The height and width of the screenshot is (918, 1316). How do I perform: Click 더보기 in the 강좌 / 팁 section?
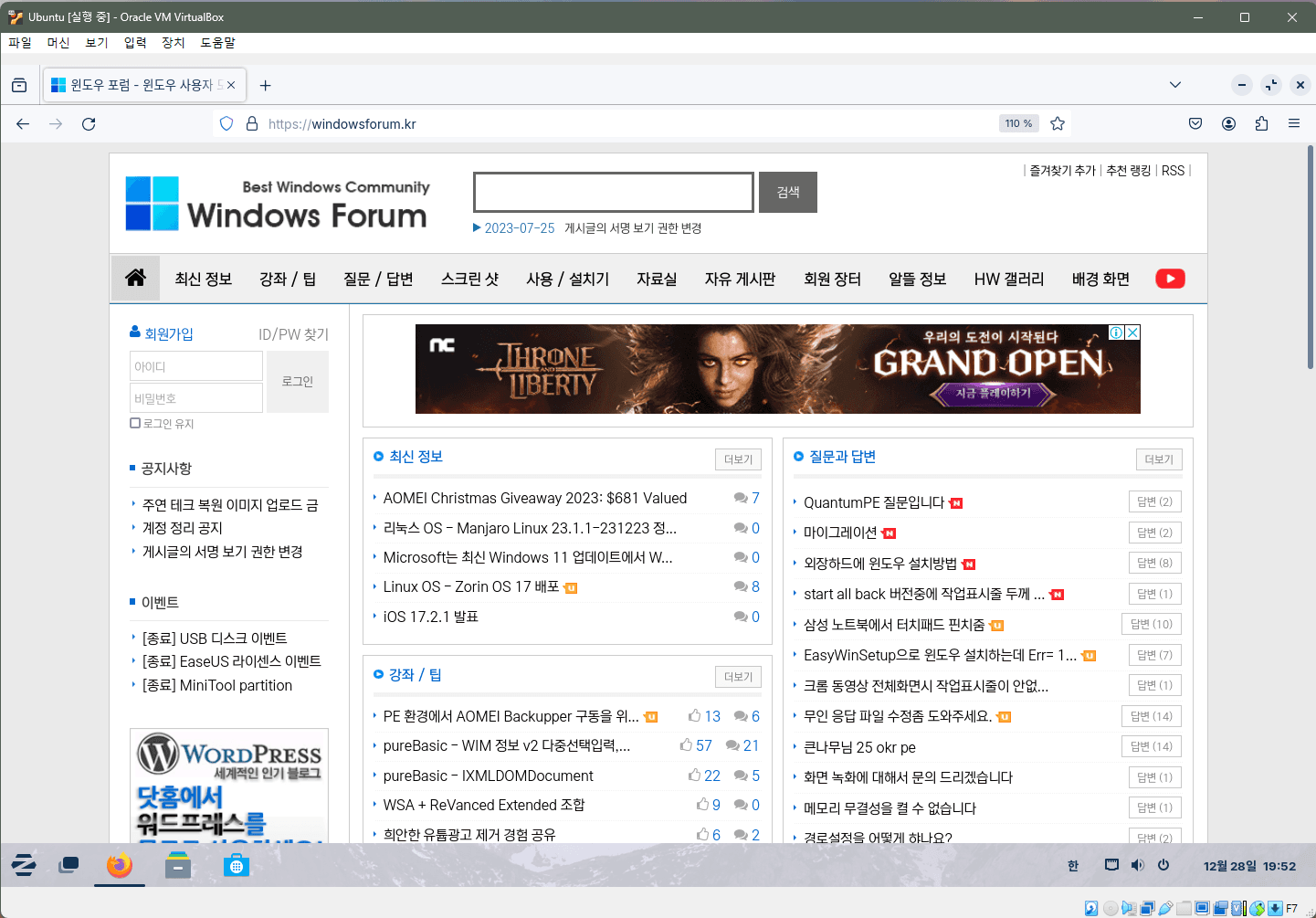[x=738, y=677]
